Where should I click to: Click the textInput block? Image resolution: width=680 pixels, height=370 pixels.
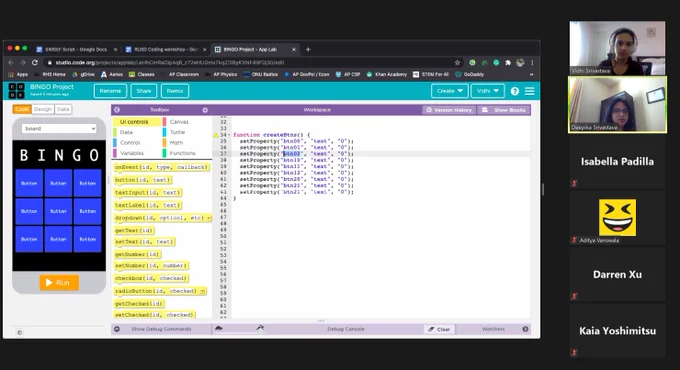[147, 192]
